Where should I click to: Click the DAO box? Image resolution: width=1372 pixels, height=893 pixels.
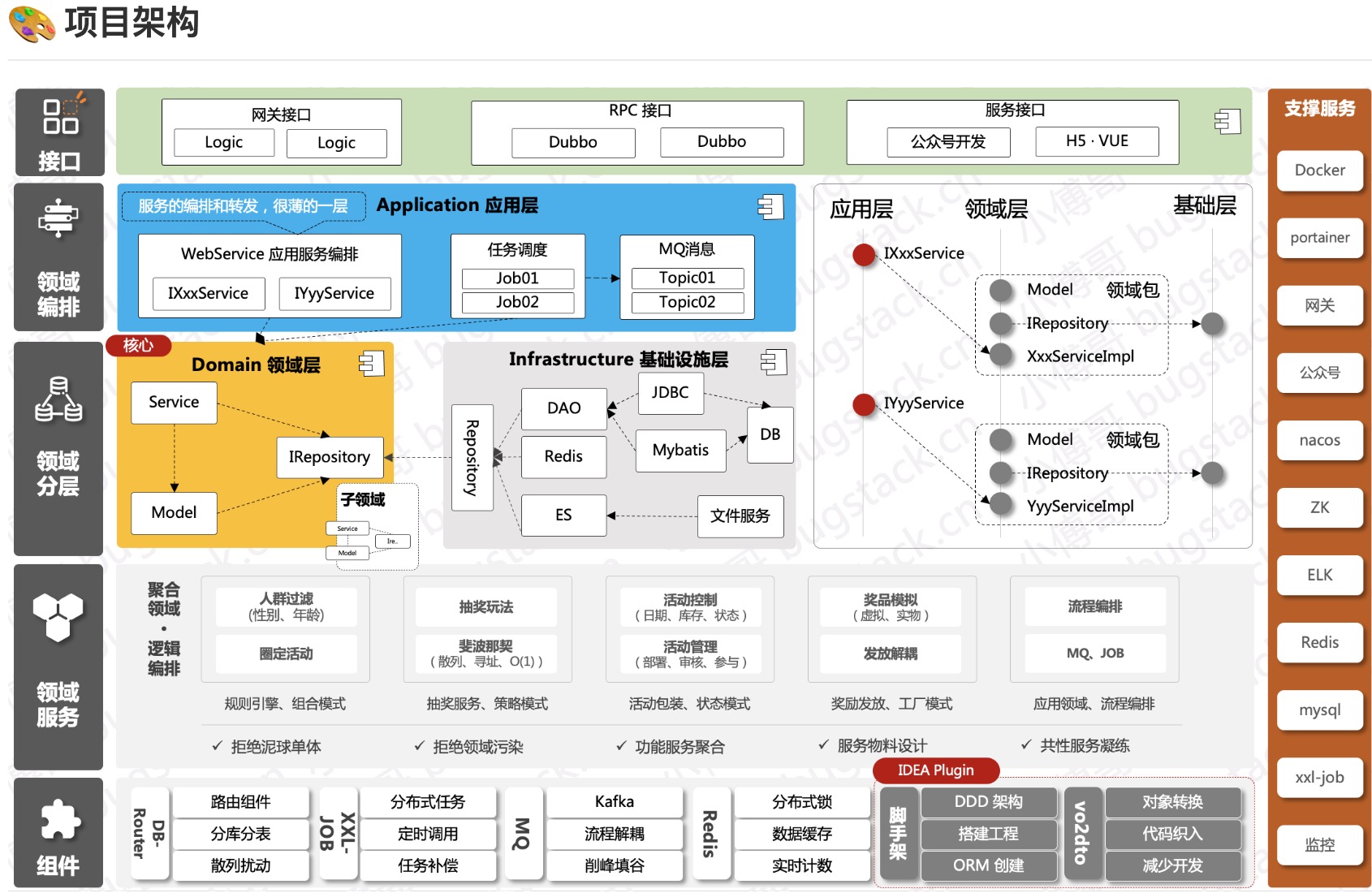[x=564, y=408]
